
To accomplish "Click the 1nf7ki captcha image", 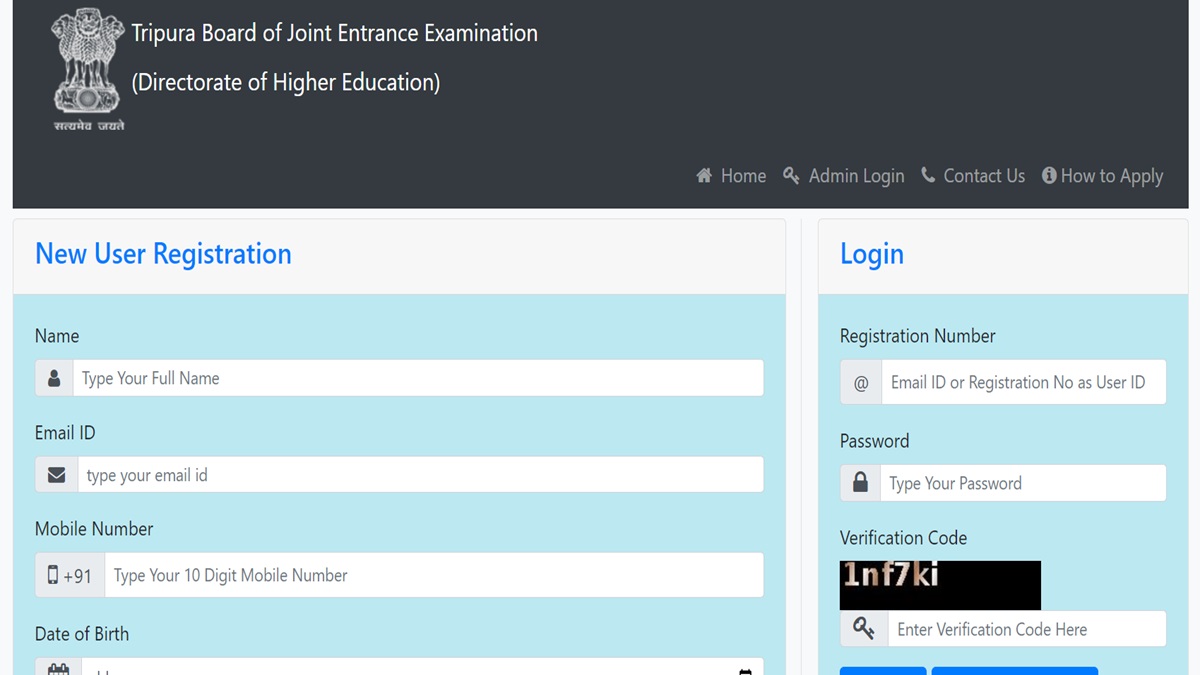I will 940,585.
